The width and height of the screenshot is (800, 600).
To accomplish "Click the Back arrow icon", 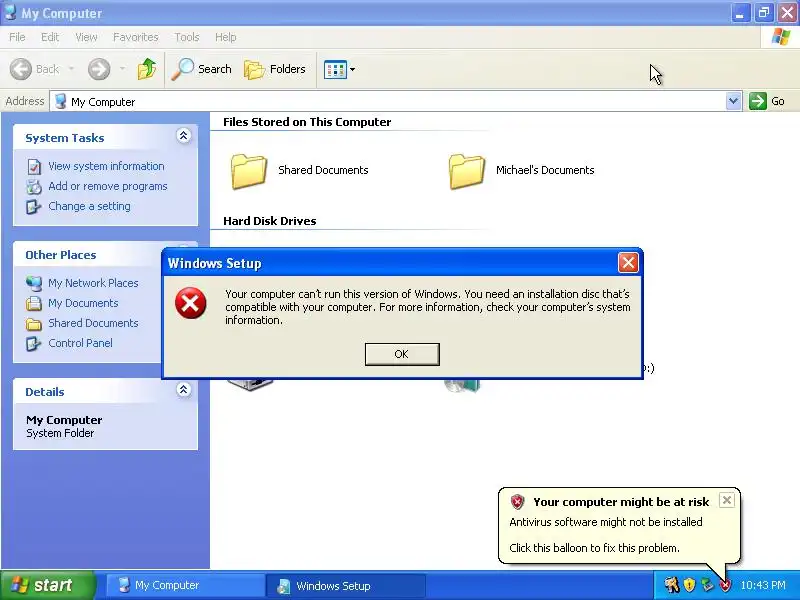I will point(21,69).
